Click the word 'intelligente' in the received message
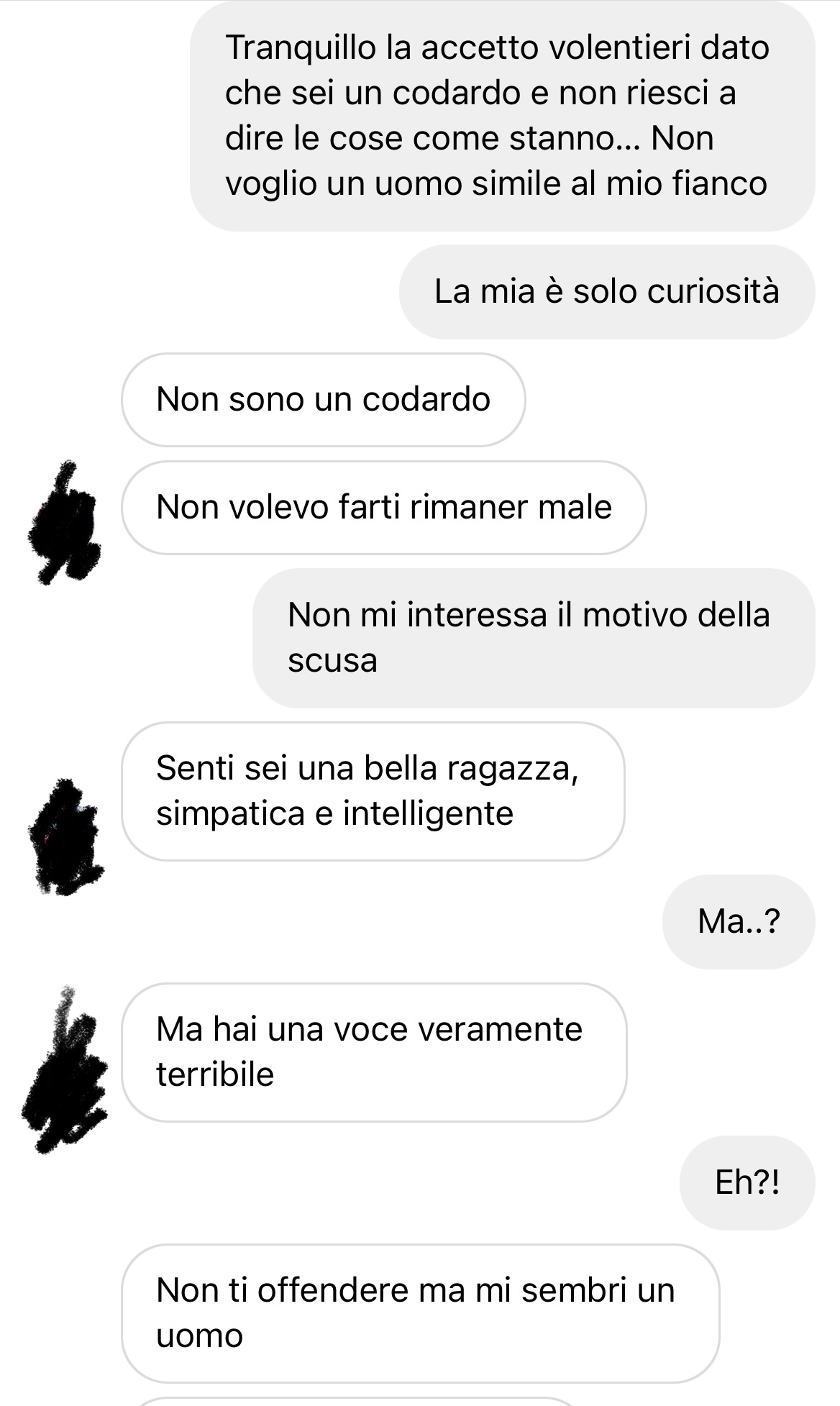The width and height of the screenshot is (840, 1406). [428, 814]
